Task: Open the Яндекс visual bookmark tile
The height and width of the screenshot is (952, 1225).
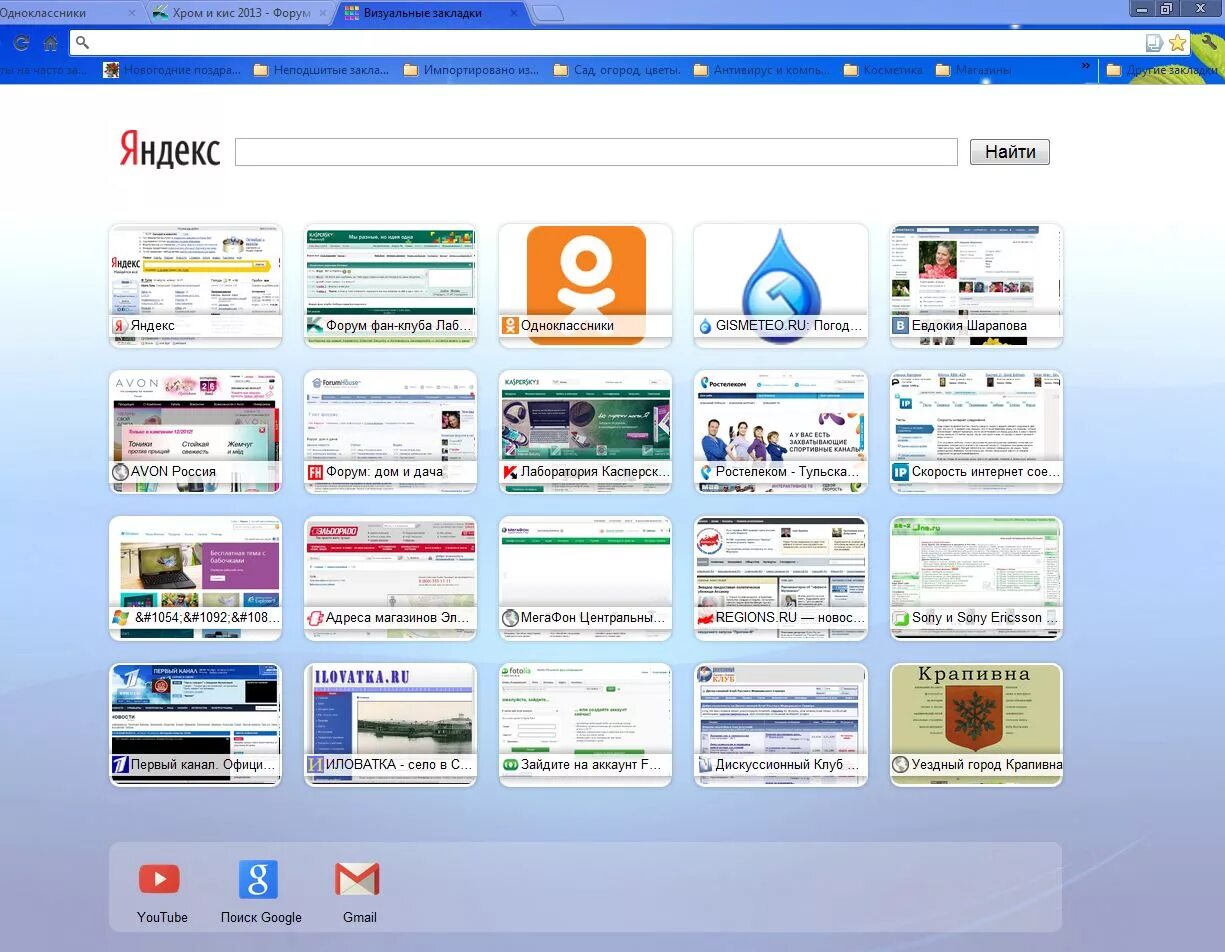Action: point(195,285)
